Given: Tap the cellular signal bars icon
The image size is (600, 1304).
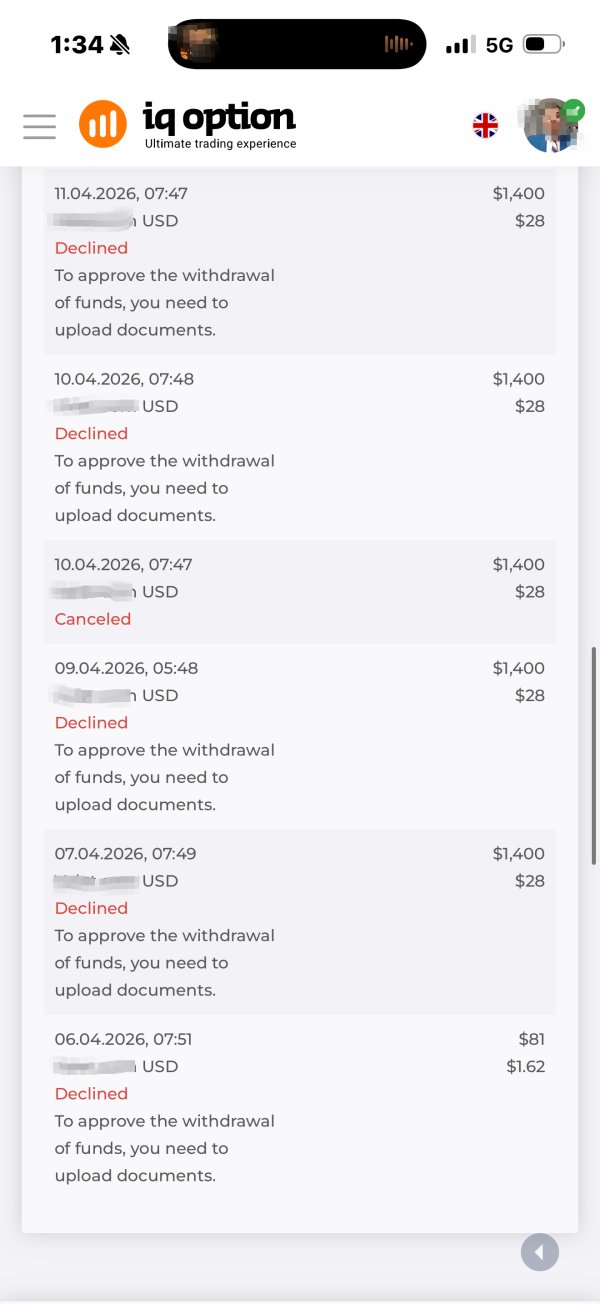Looking at the screenshot, I should pos(460,45).
